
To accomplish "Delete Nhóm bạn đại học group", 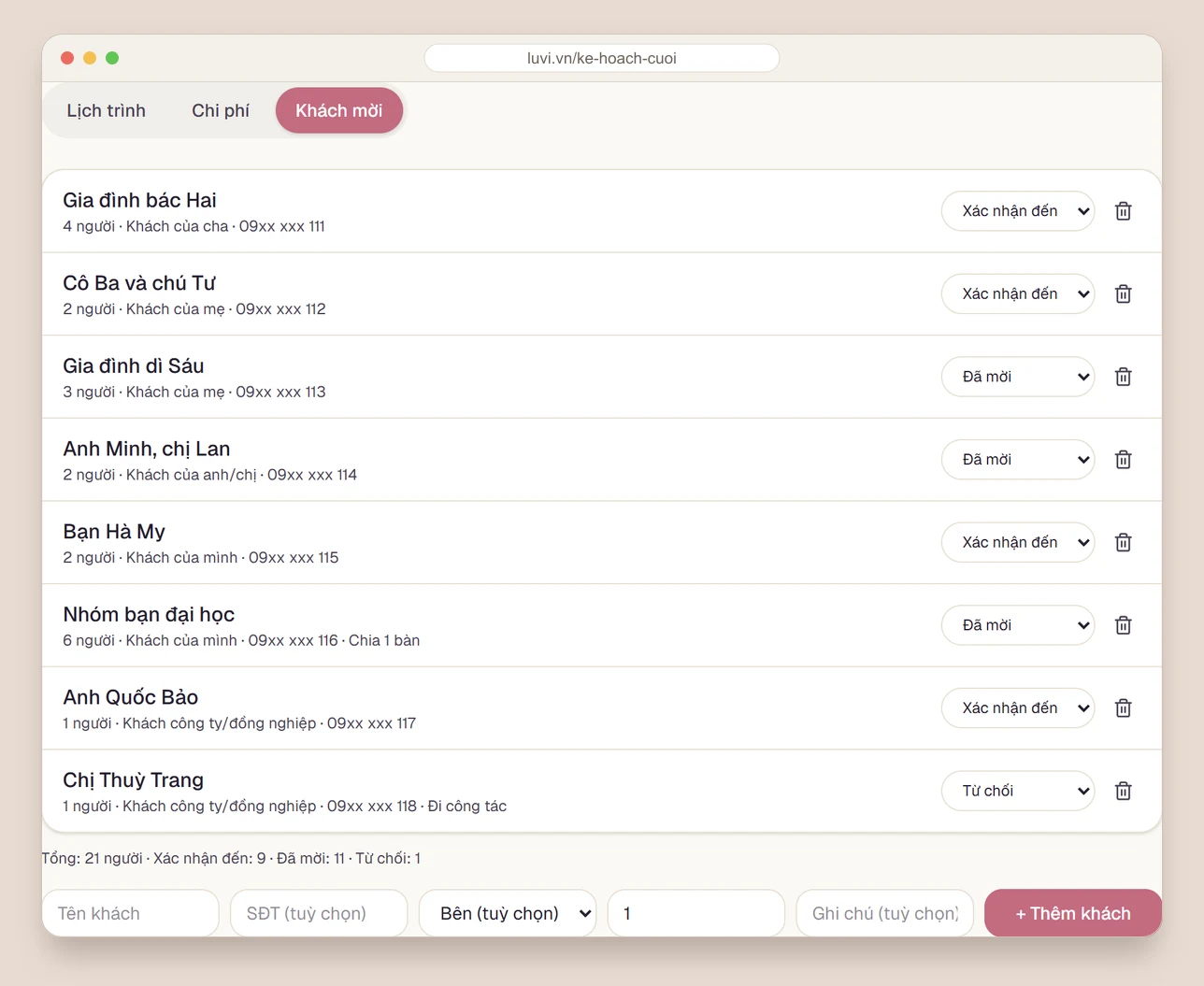I will [1123, 625].
